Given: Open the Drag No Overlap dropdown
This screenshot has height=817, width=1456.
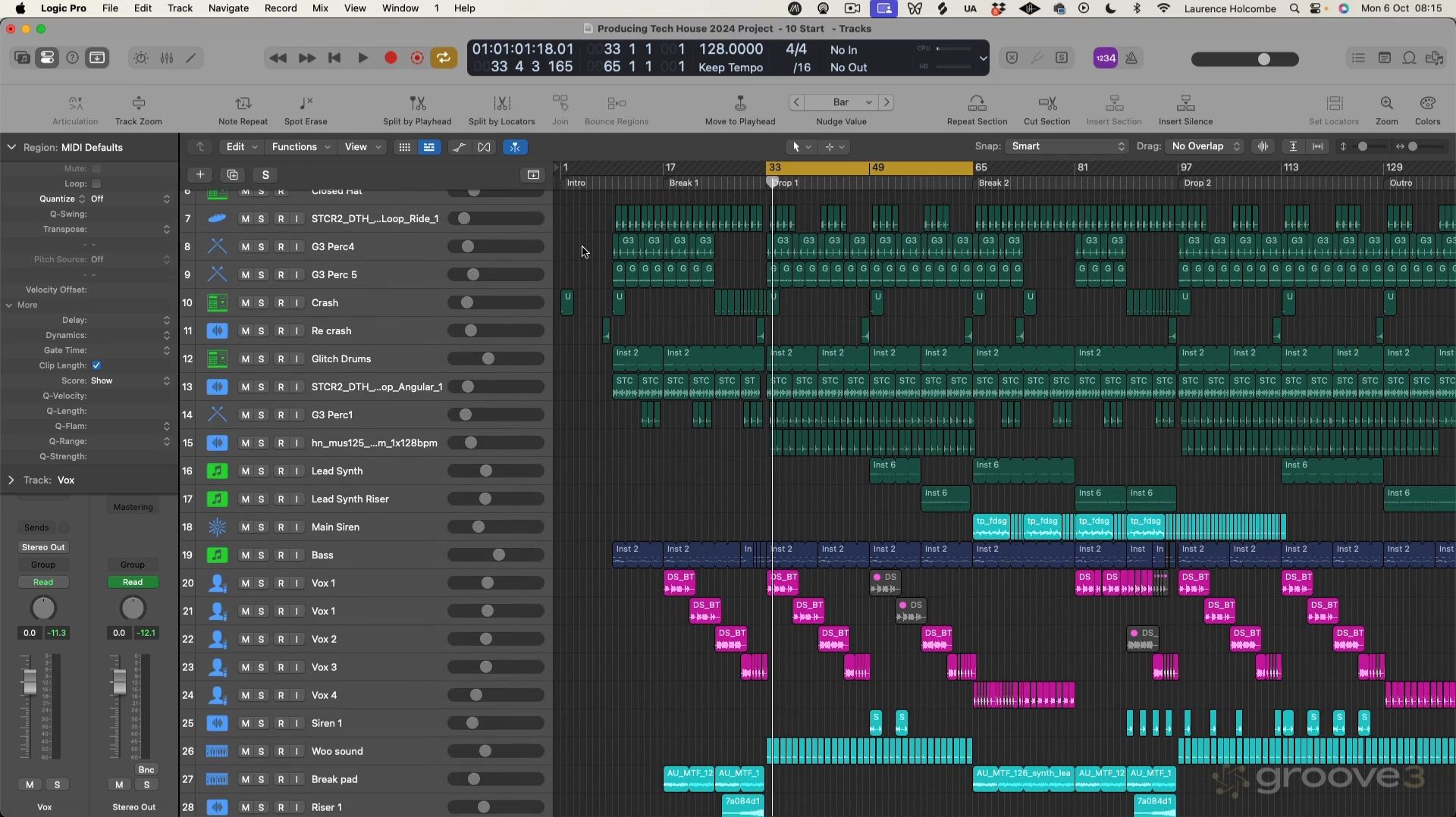Looking at the screenshot, I should pos(1206,146).
